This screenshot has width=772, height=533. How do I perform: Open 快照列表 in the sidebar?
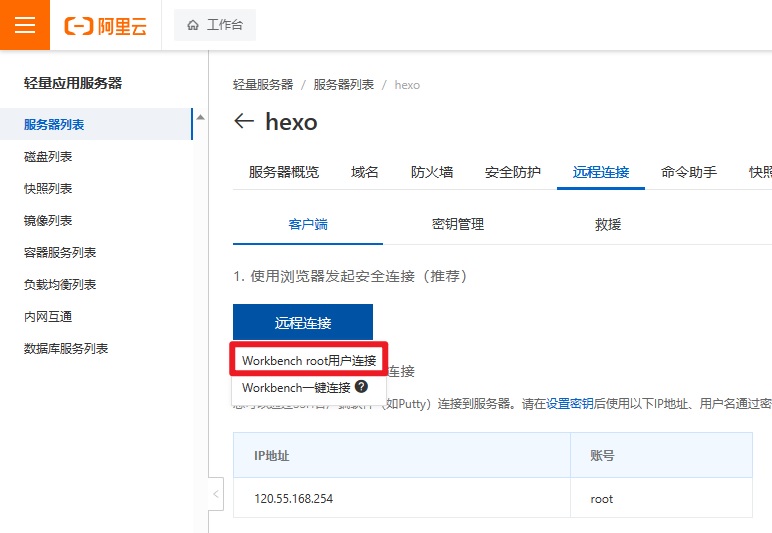[48, 188]
